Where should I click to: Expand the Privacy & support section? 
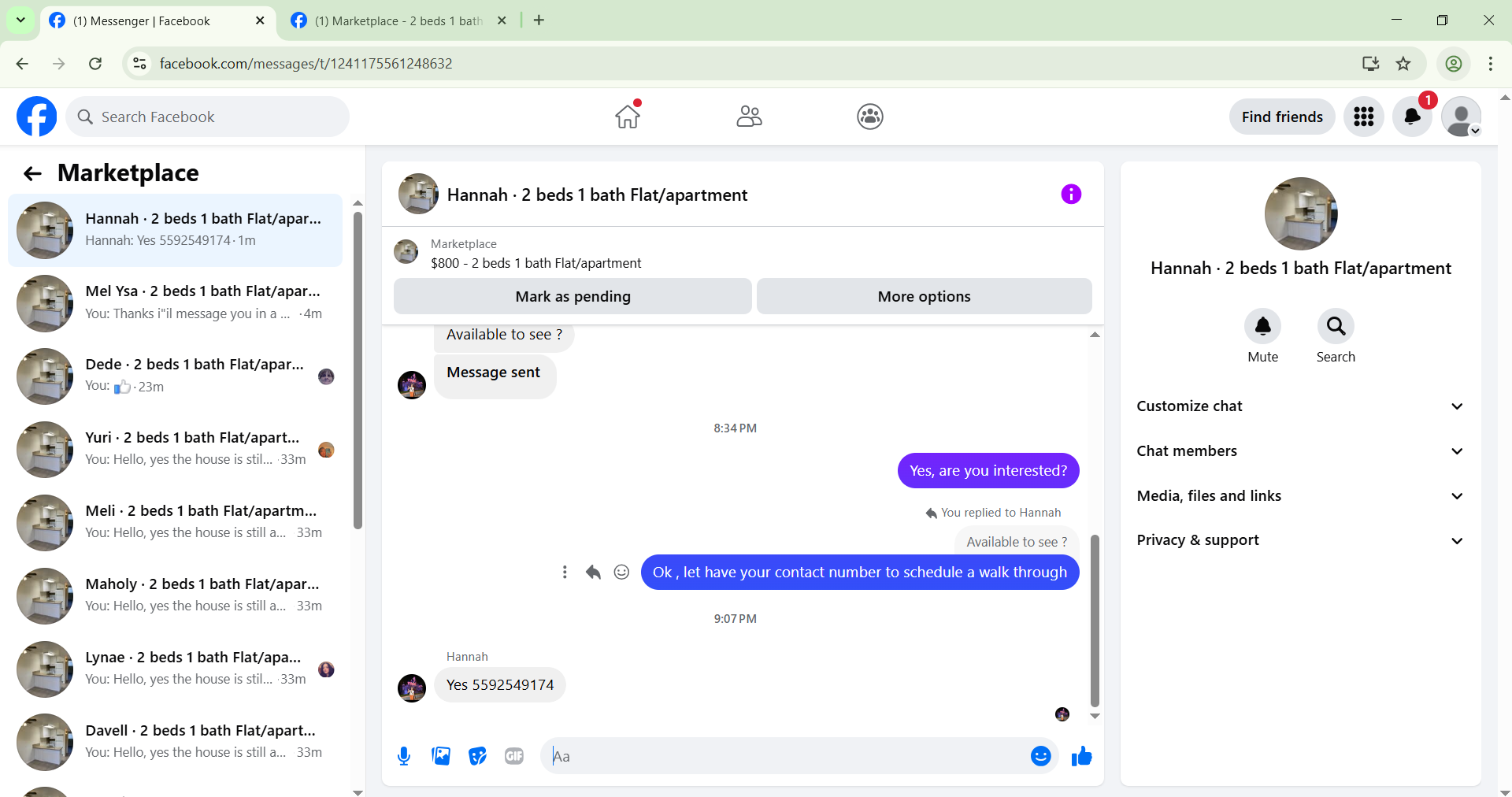1300,540
